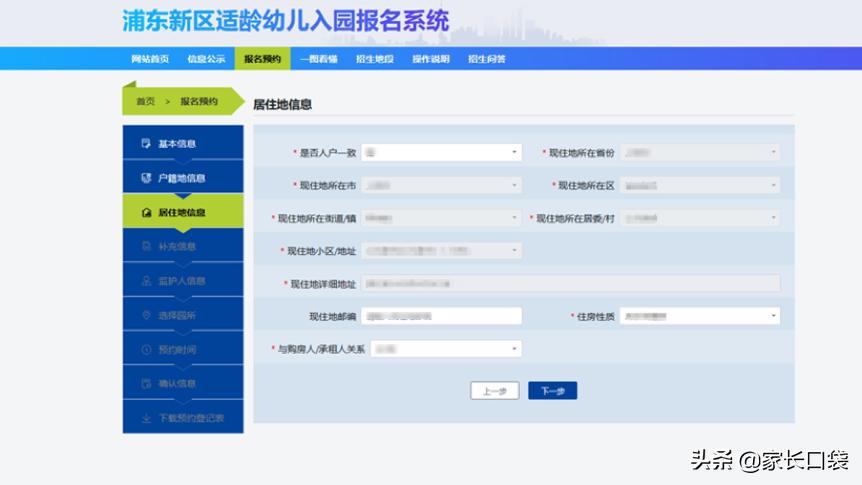The width and height of the screenshot is (862, 485).
Task: Click the 现住地邮编 input field
Action: (441, 316)
